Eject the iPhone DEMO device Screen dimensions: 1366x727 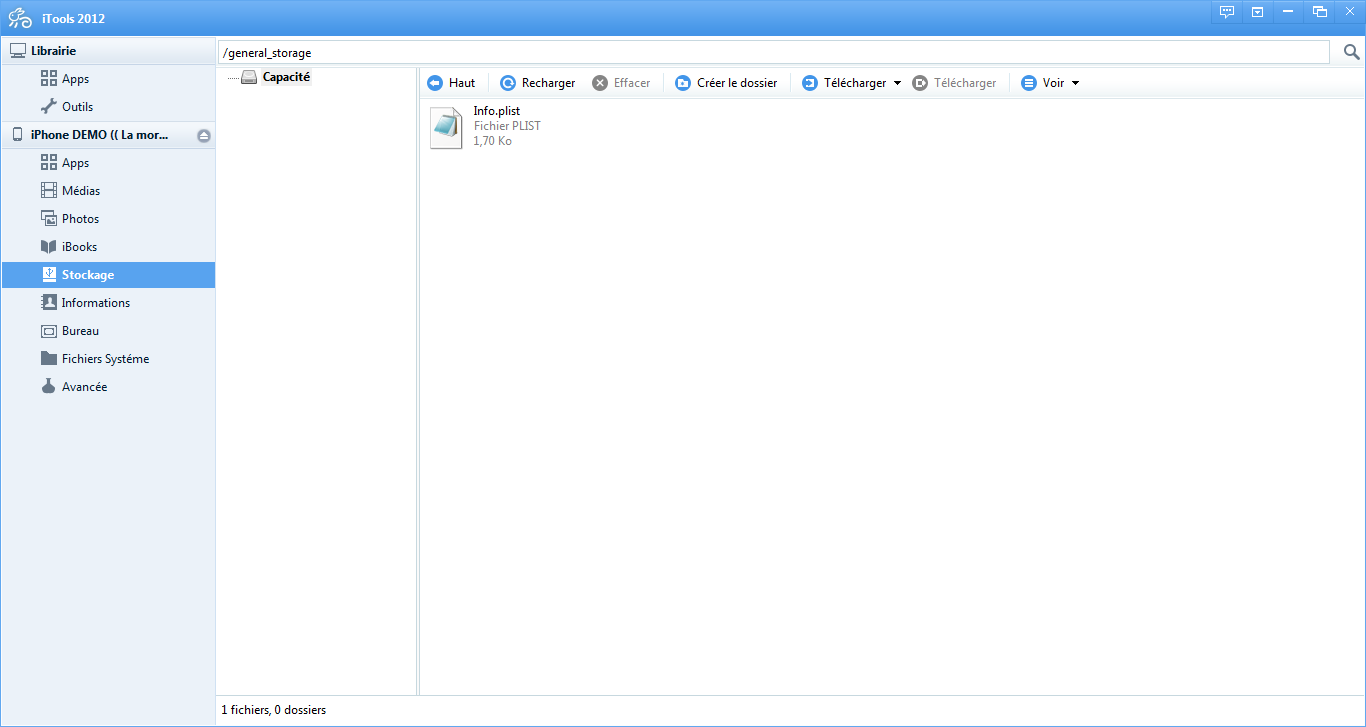204,136
